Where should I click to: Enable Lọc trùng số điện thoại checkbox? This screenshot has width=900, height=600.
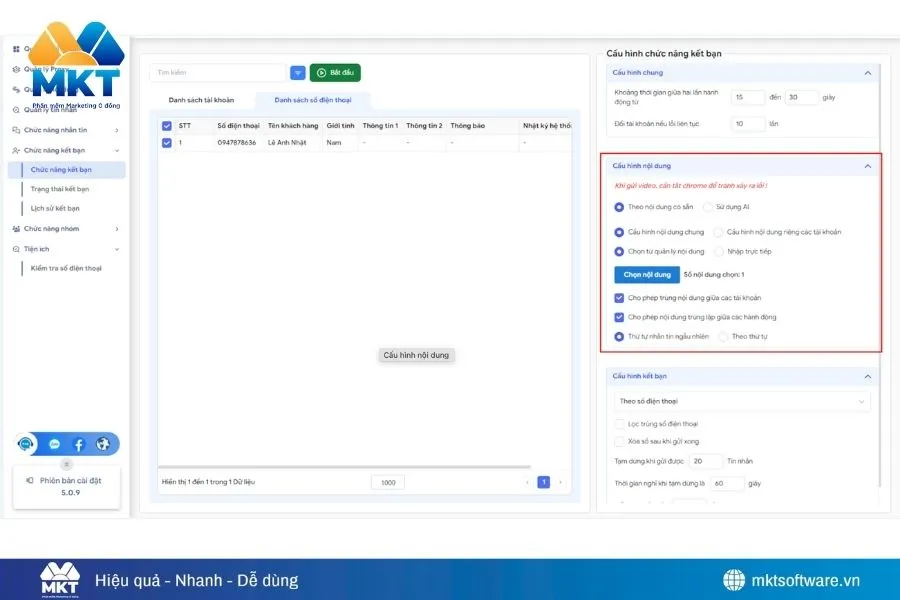tap(619, 424)
